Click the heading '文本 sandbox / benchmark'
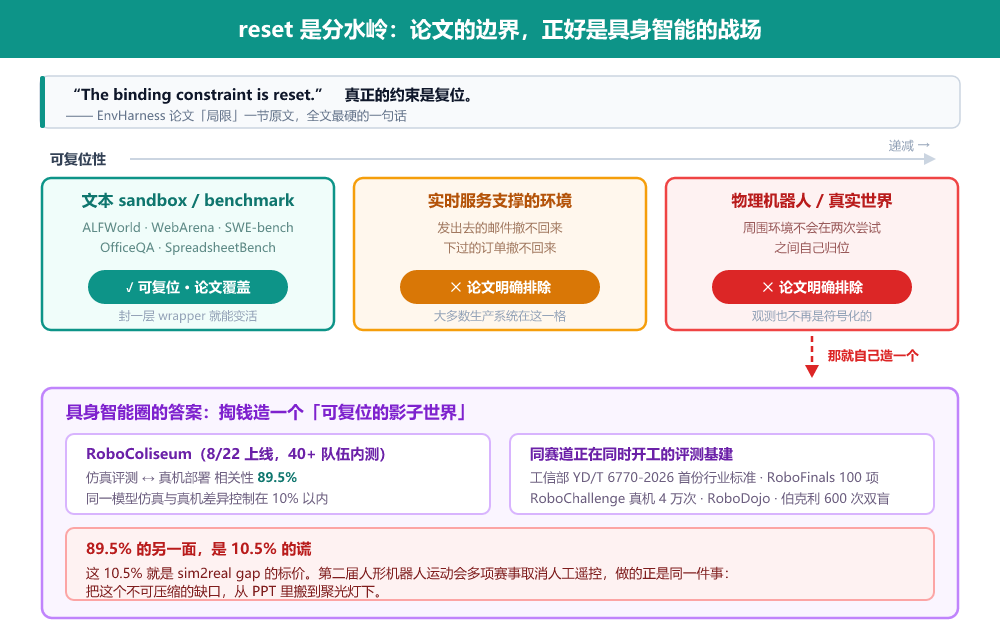This screenshot has width=1000, height=640. point(188,200)
